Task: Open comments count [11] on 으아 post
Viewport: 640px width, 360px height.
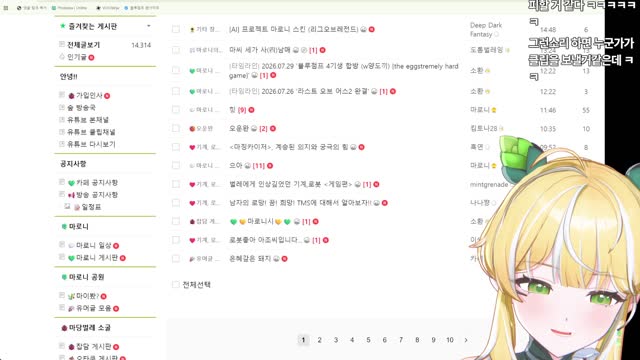Action: (259, 166)
